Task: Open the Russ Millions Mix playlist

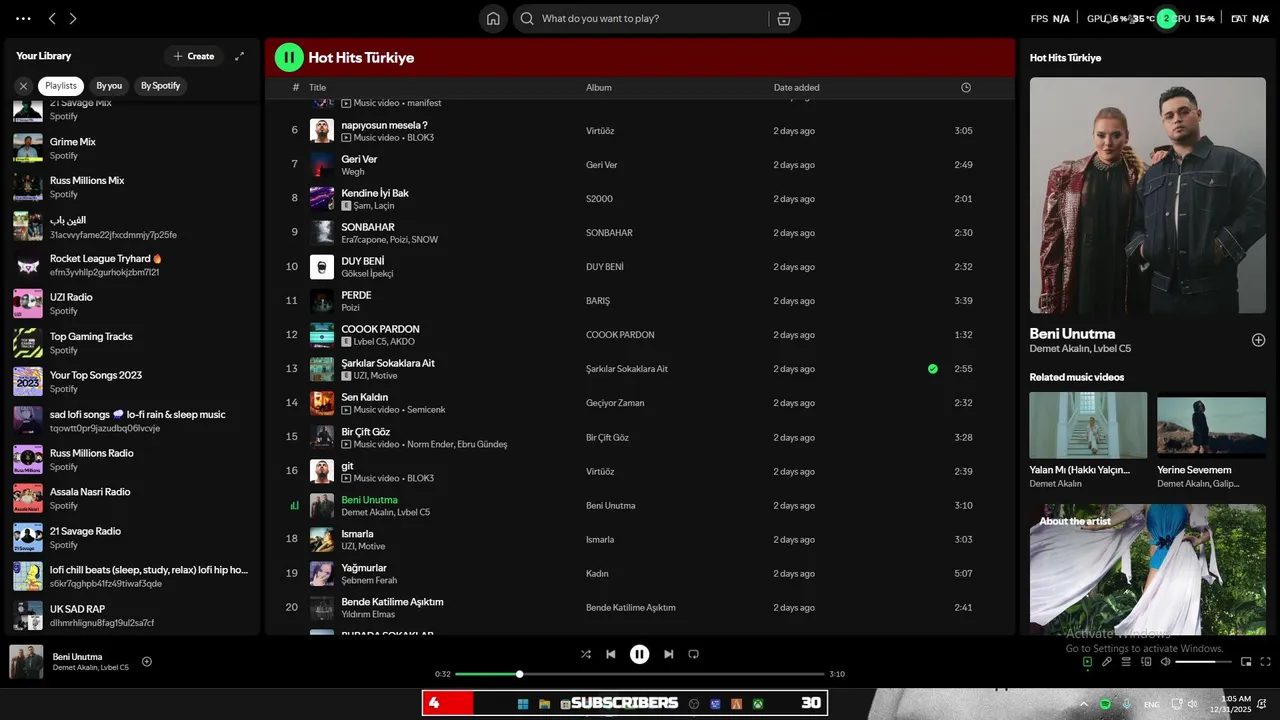Action: pyautogui.click(x=132, y=187)
